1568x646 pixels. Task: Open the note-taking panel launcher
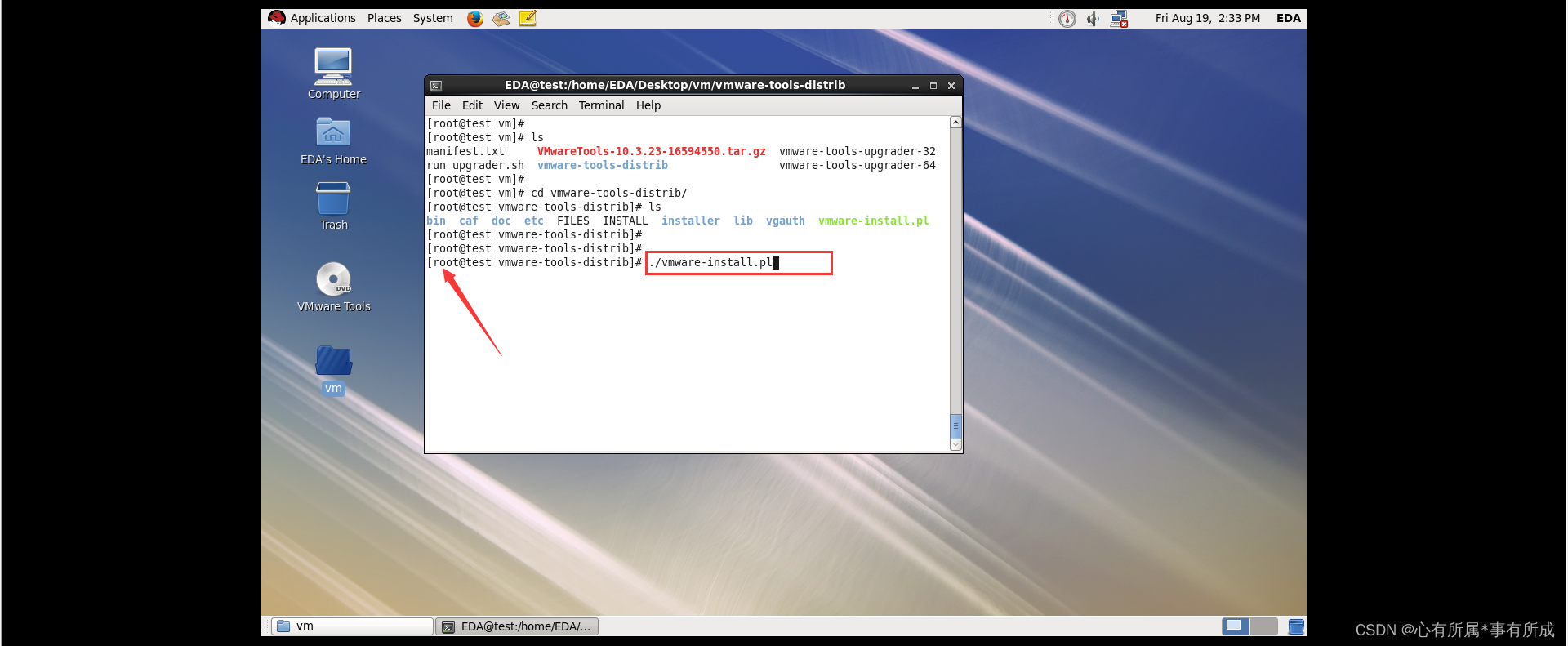[x=528, y=18]
